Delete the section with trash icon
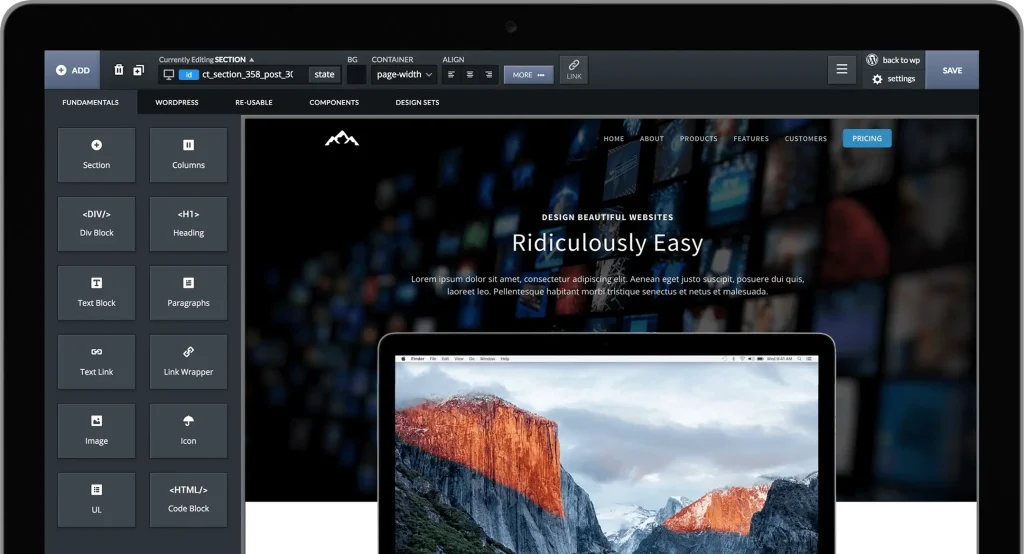Viewport: 1024px width, 554px height. [x=119, y=70]
